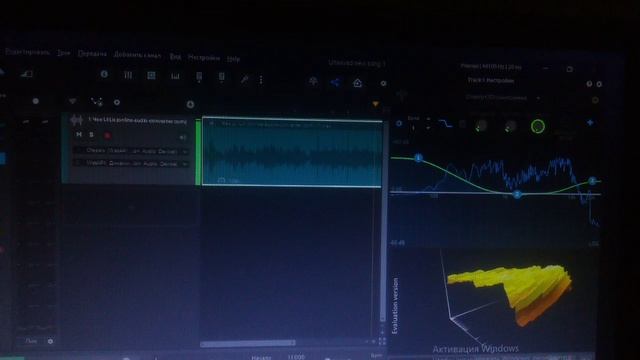The image size is (640, 360).
Task: Toggle the EQ band power button
Action: pos(399,123)
